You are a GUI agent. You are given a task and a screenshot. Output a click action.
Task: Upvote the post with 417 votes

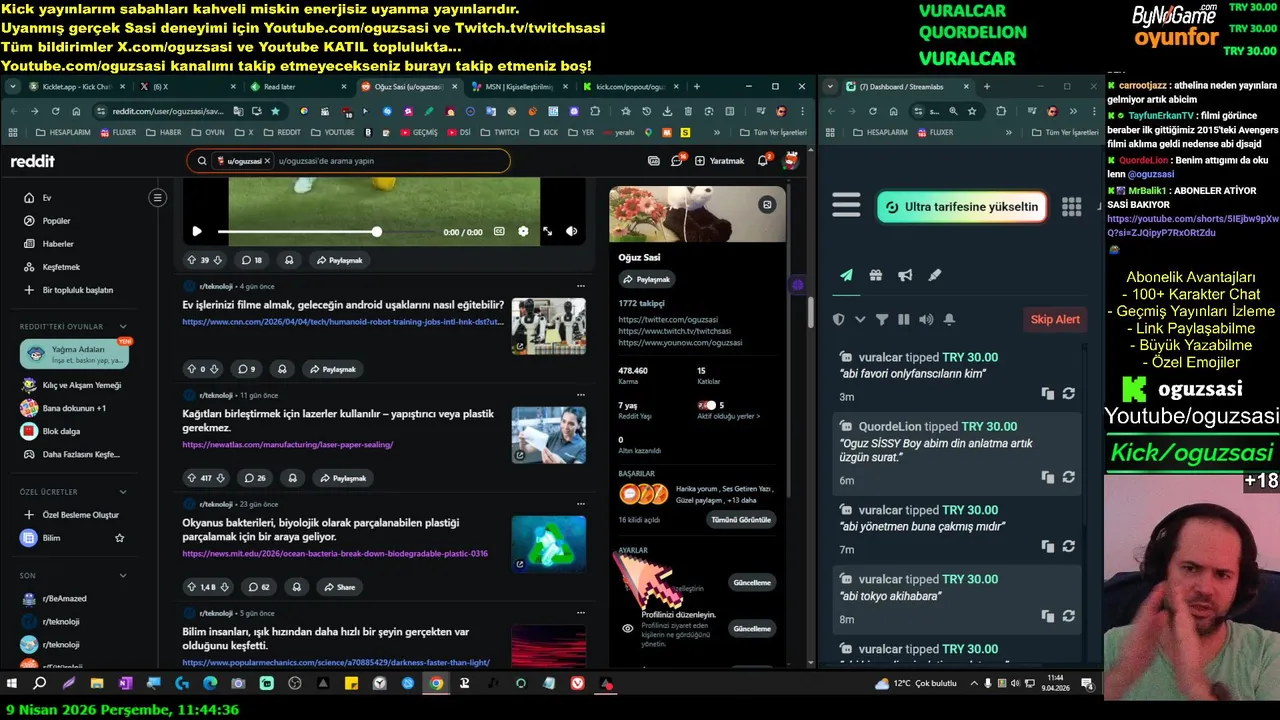coord(191,478)
